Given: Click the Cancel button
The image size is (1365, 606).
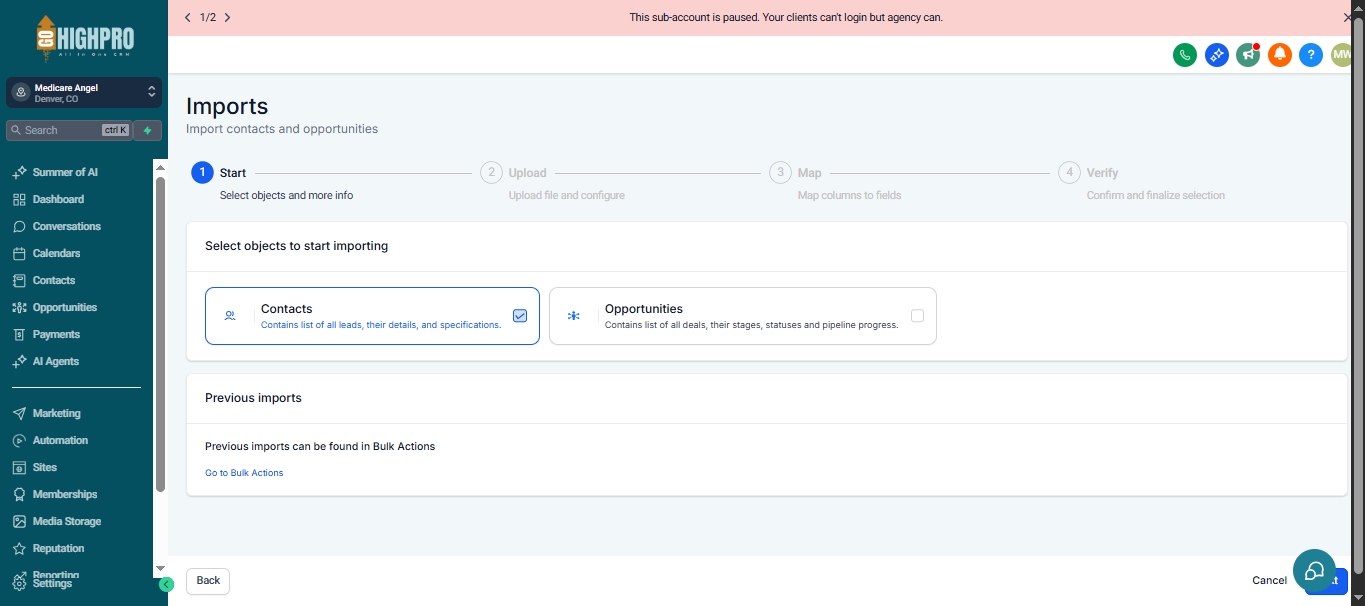Looking at the screenshot, I should click(1269, 581).
